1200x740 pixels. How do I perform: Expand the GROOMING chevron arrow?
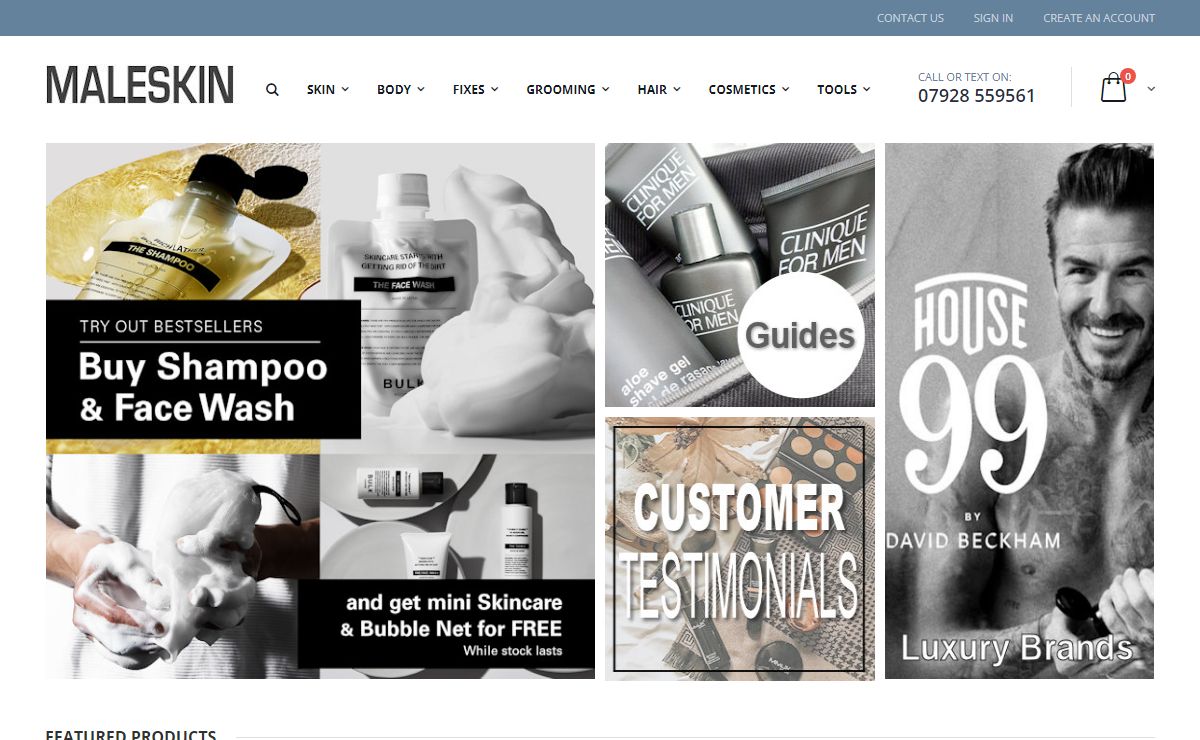pos(605,89)
